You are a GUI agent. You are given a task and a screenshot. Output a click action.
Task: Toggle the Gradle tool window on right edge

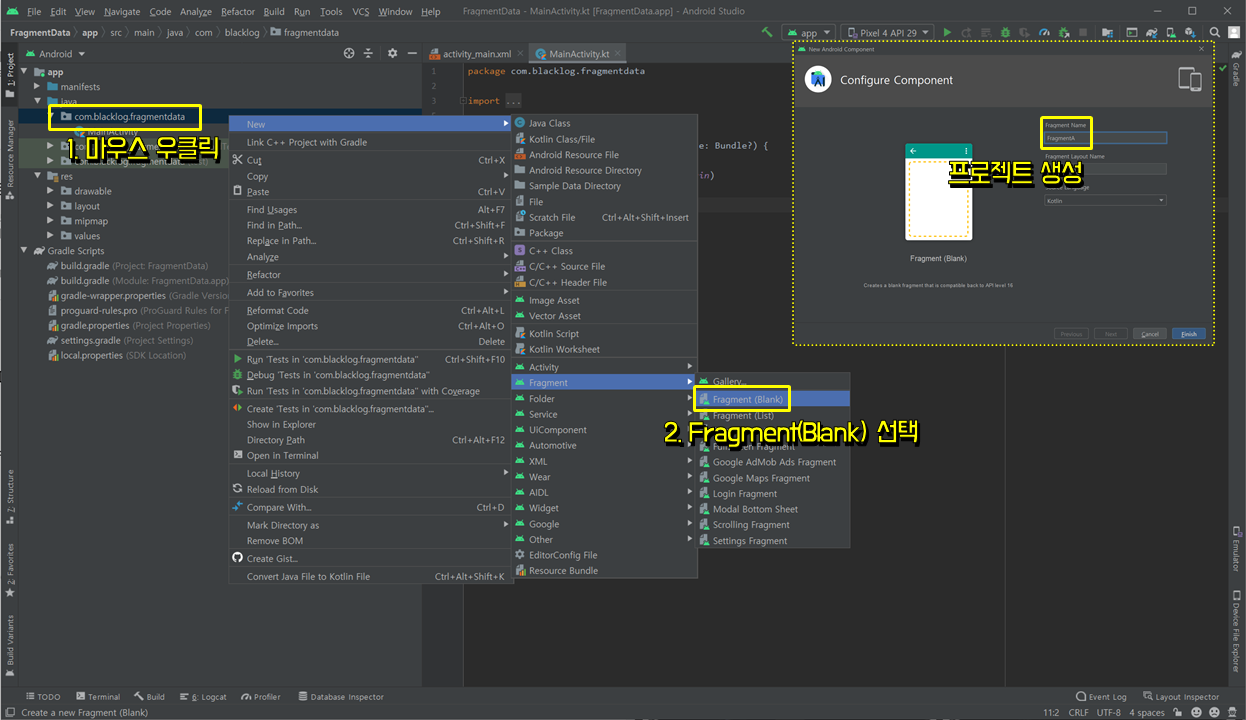point(1236,69)
